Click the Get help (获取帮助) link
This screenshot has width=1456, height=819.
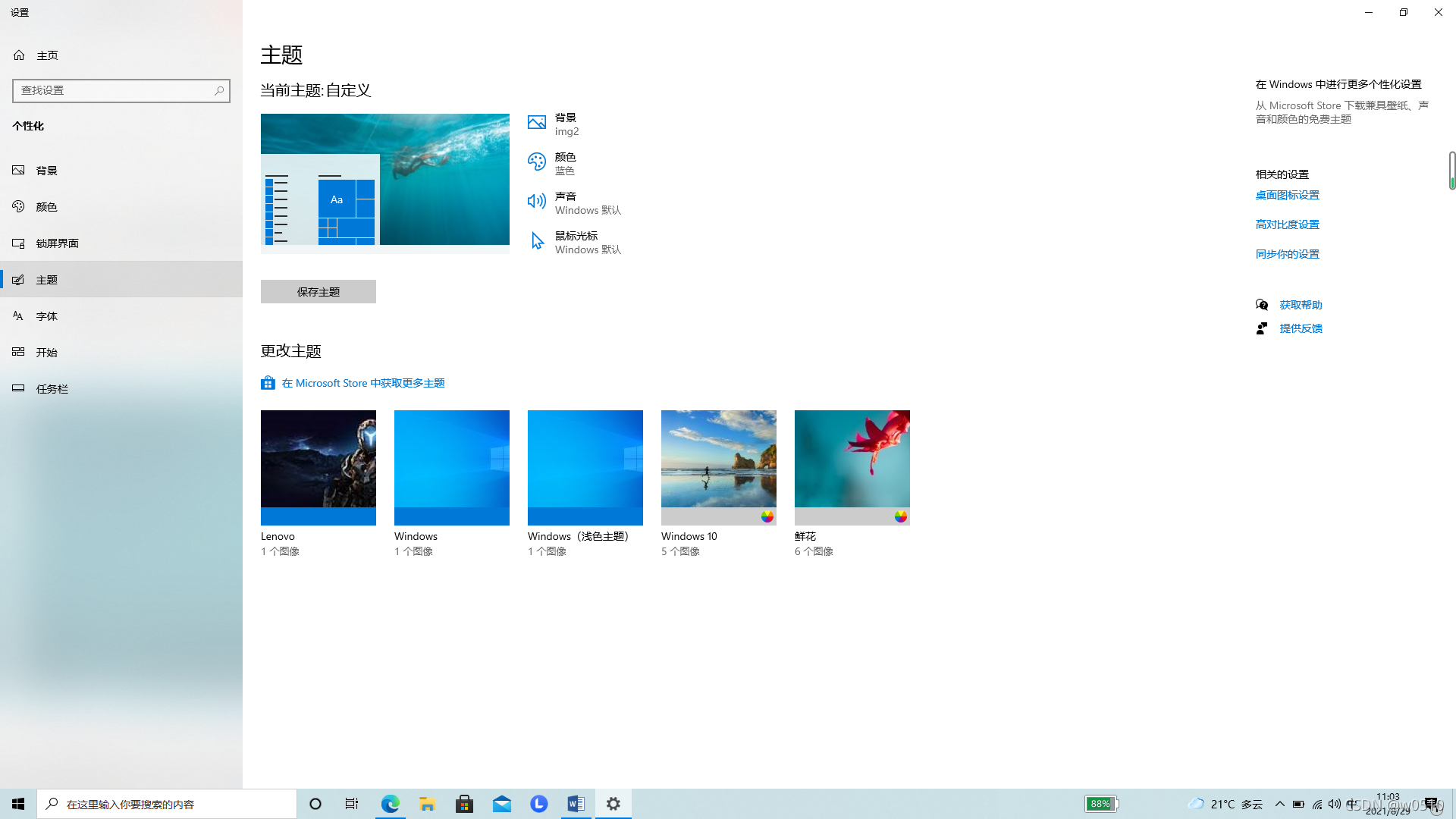pyautogui.click(x=1301, y=305)
